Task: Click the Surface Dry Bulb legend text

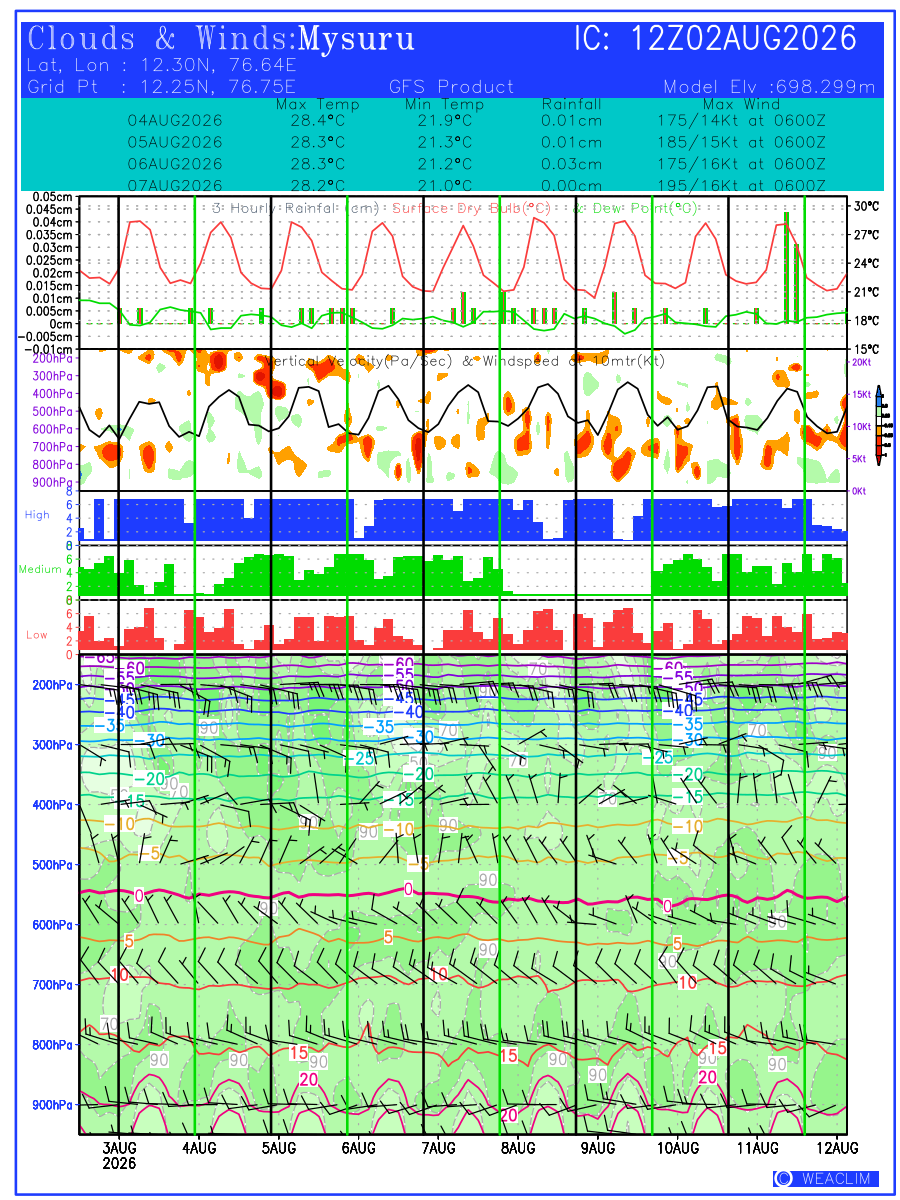Action: click(x=472, y=208)
